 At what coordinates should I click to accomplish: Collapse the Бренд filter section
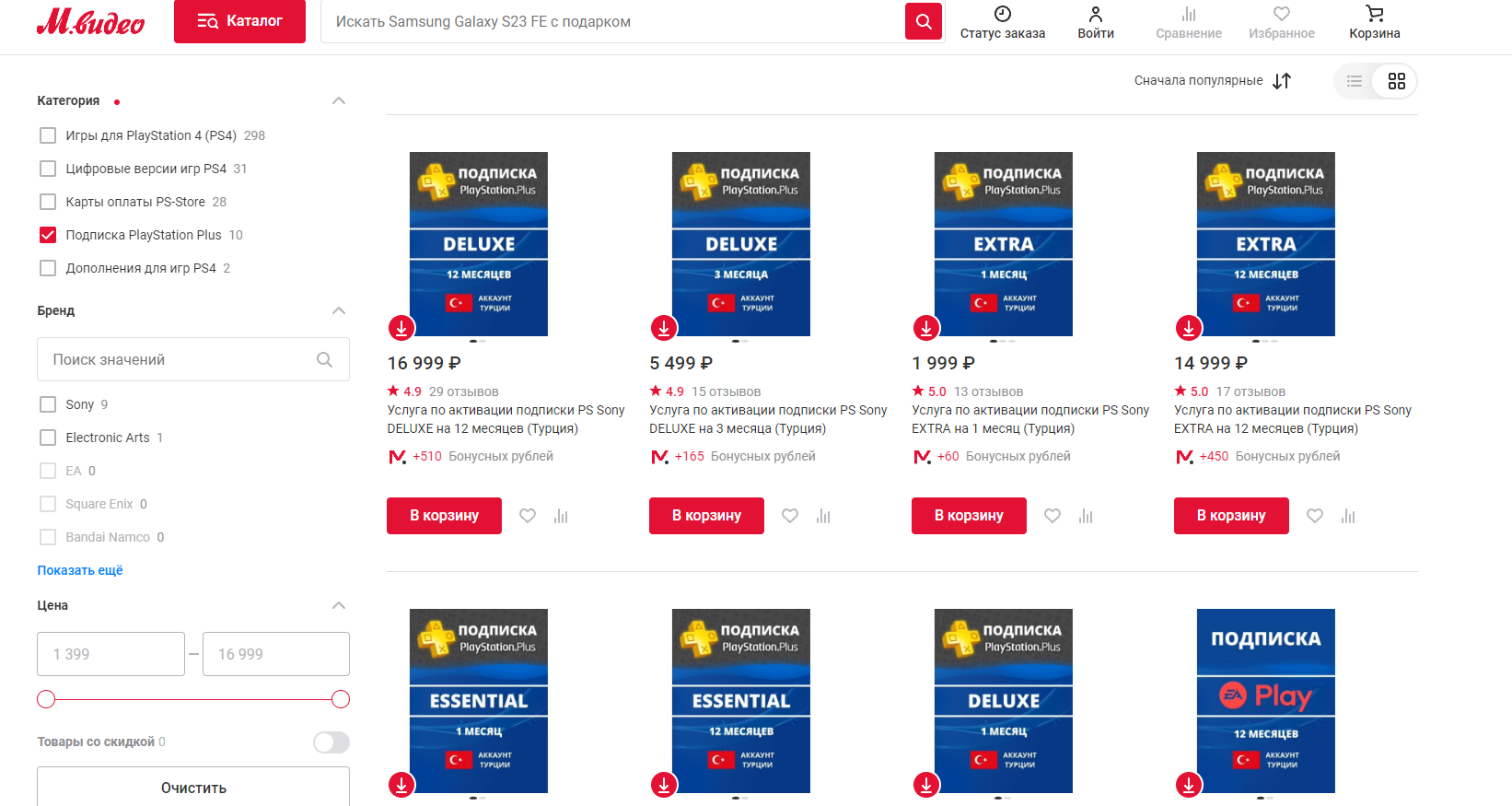(x=338, y=310)
